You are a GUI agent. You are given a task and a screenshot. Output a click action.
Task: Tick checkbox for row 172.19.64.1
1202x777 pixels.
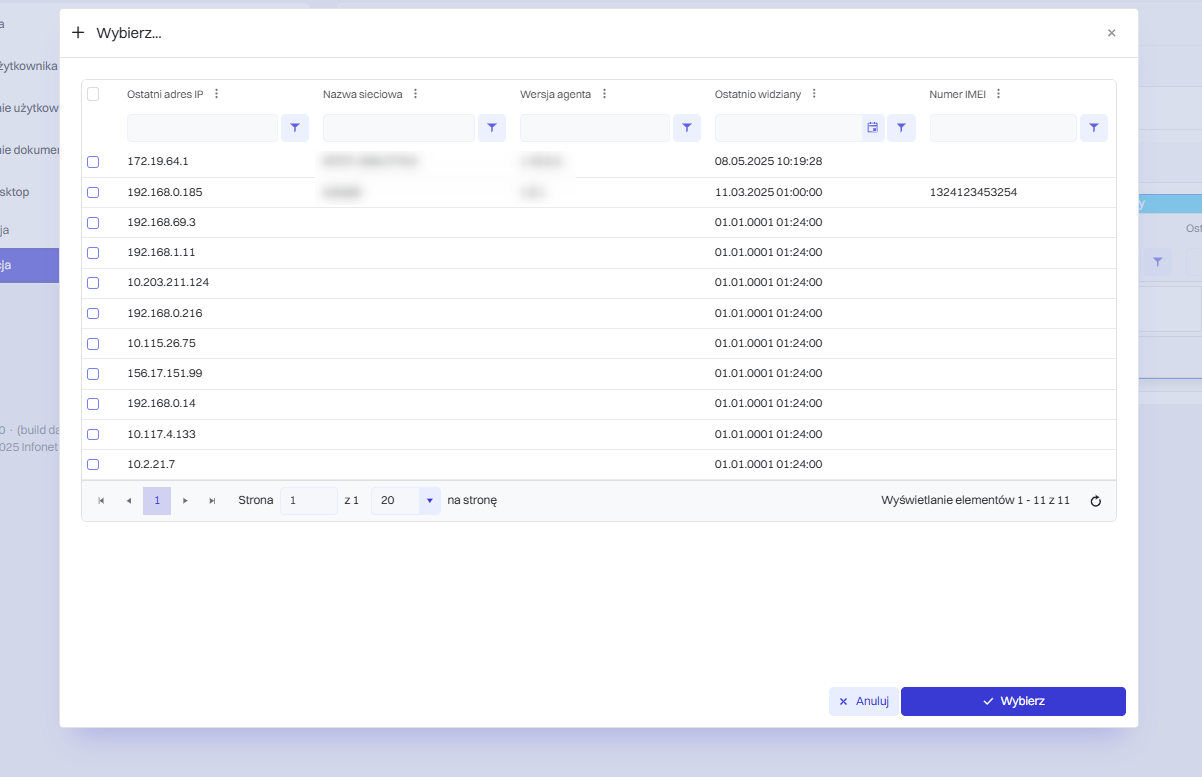(x=93, y=162)
